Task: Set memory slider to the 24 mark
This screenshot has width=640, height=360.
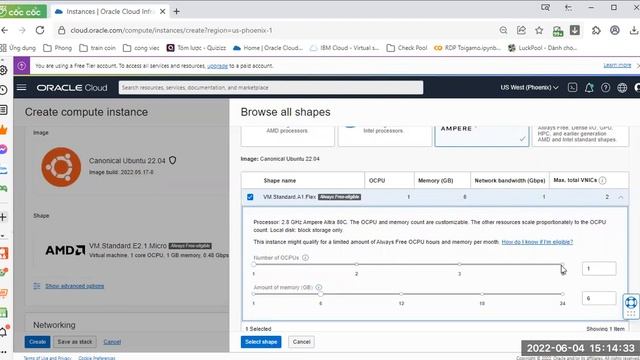Action: click(562, 294)
